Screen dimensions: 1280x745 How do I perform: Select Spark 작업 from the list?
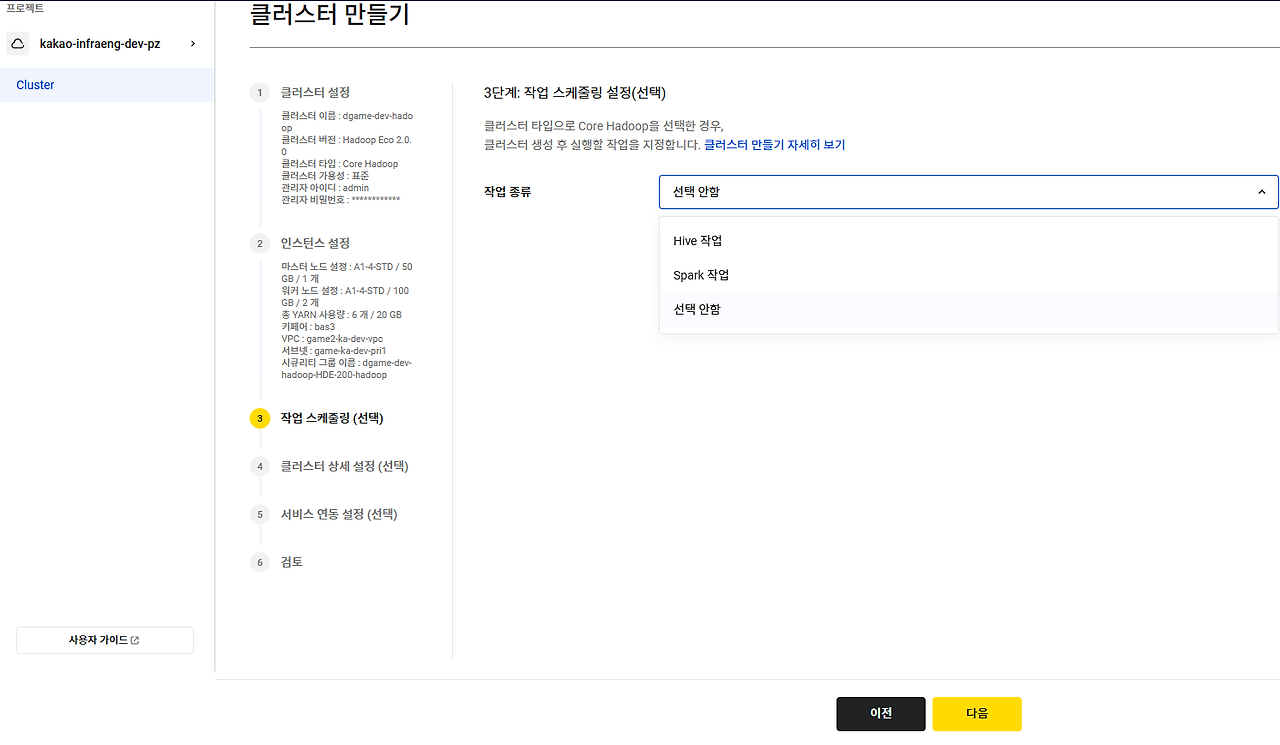(700, 274)
